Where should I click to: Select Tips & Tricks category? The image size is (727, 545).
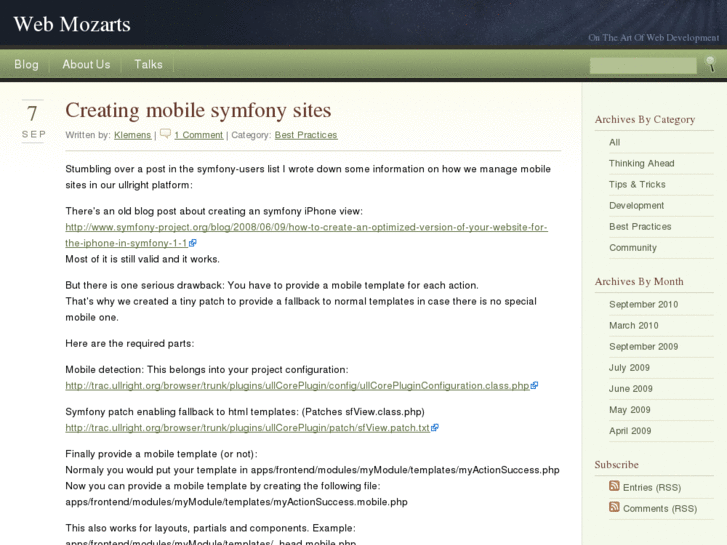tap(637, 185)
